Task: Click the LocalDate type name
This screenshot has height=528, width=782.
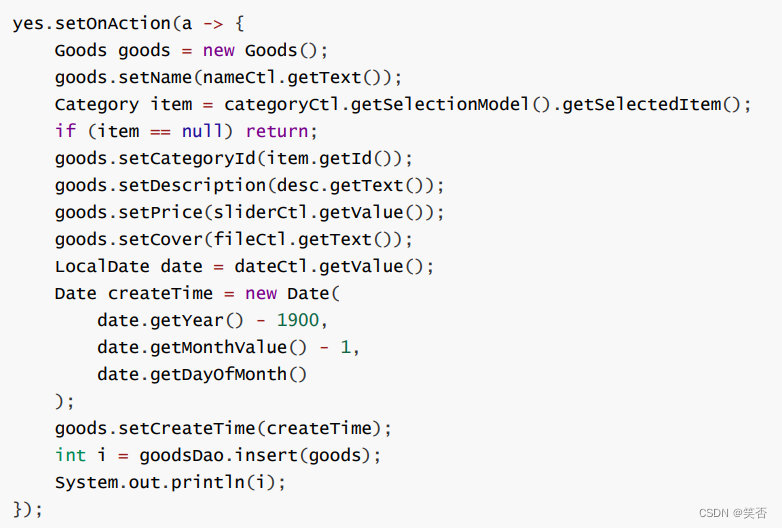Action: coord(102,266)
